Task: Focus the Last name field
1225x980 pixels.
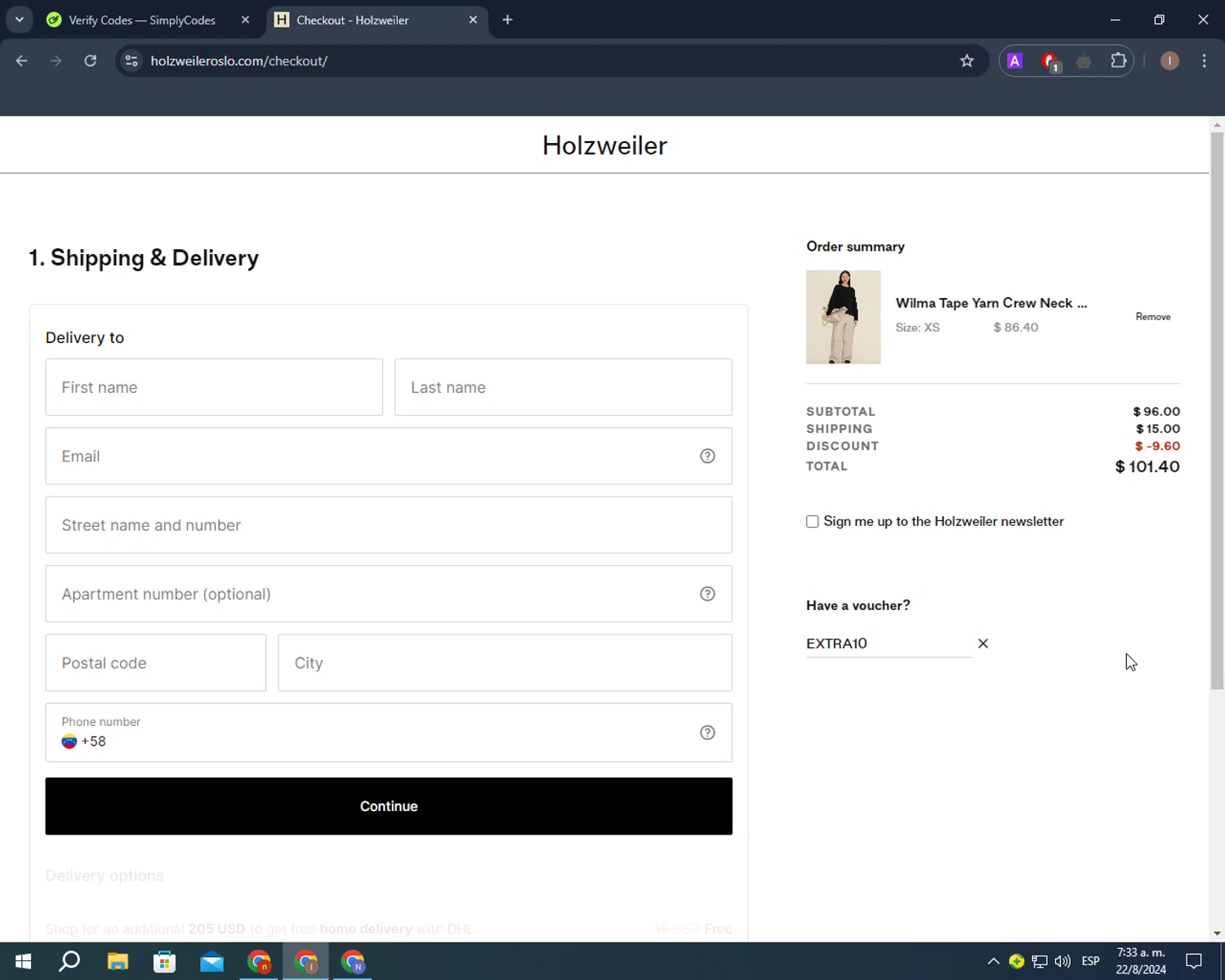Action: click(x=563, y=387)
